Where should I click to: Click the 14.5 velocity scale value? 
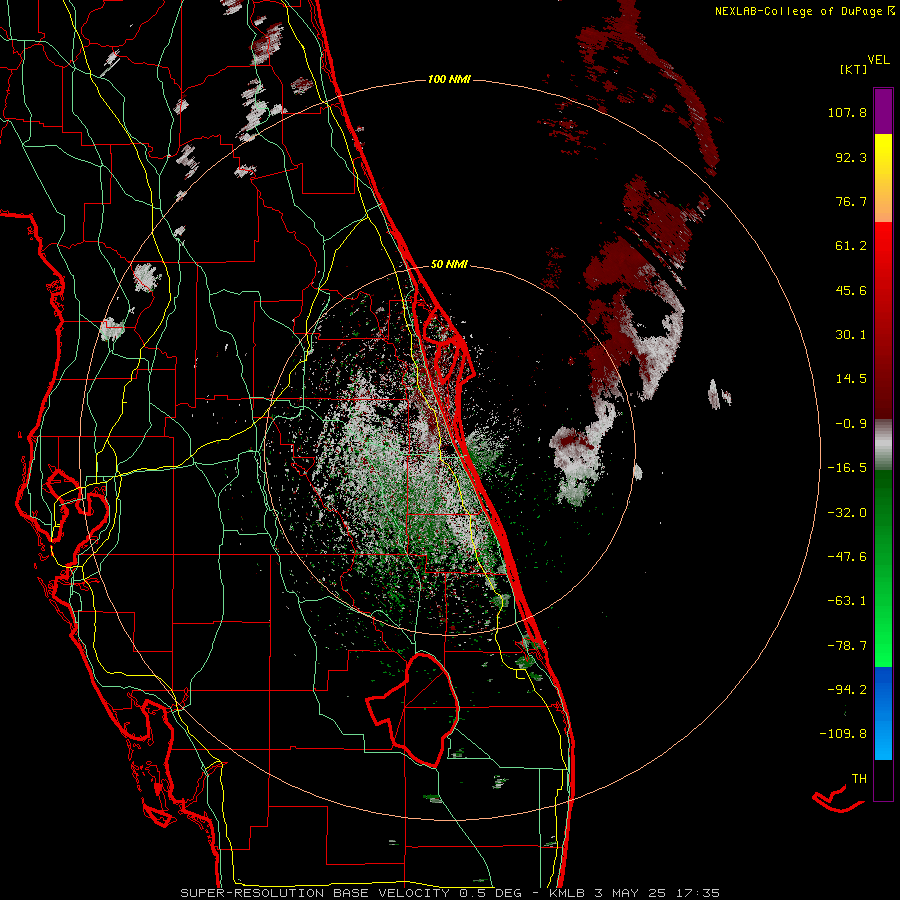pos(851,379)
